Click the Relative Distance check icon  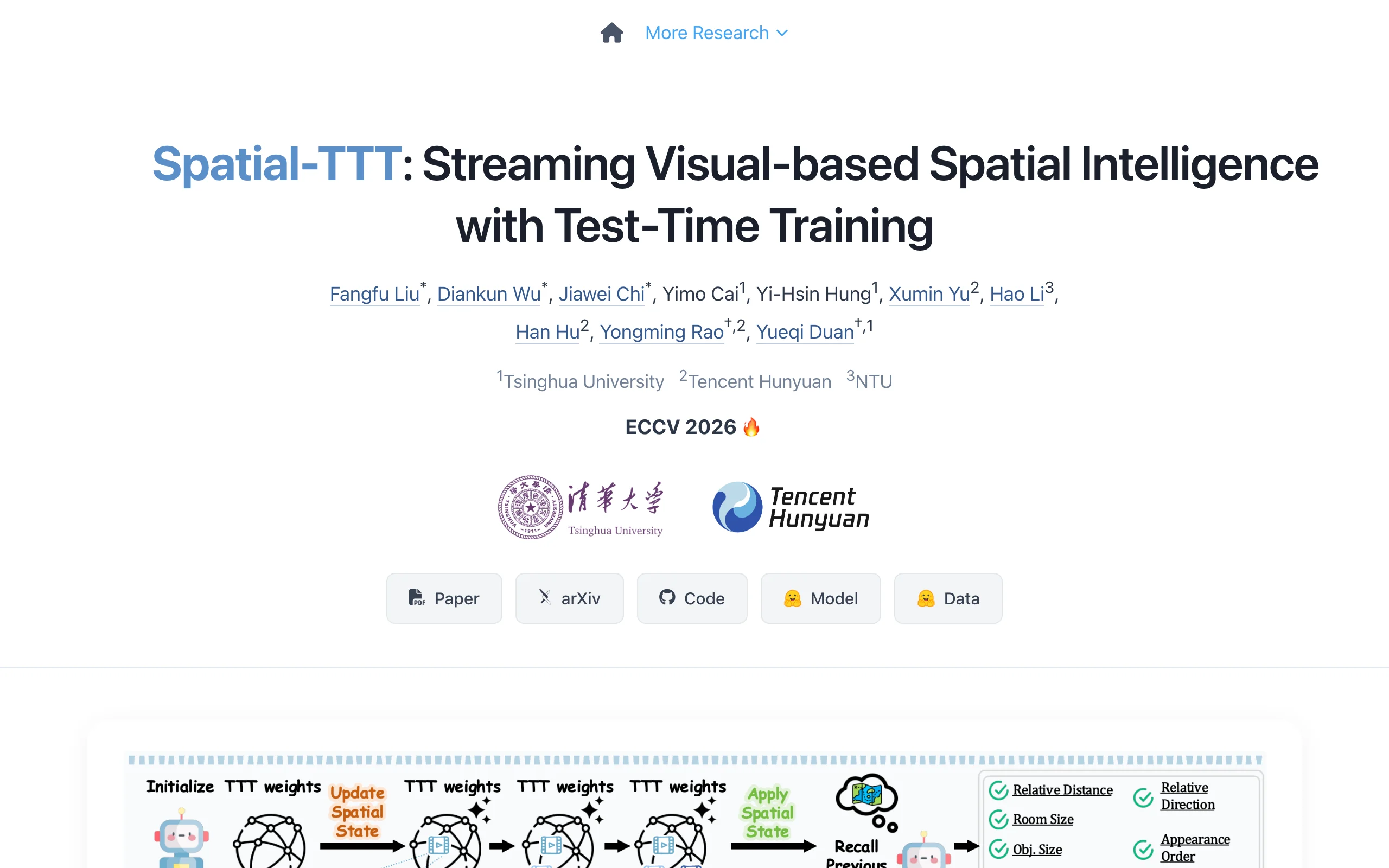[x=999, y=790]
